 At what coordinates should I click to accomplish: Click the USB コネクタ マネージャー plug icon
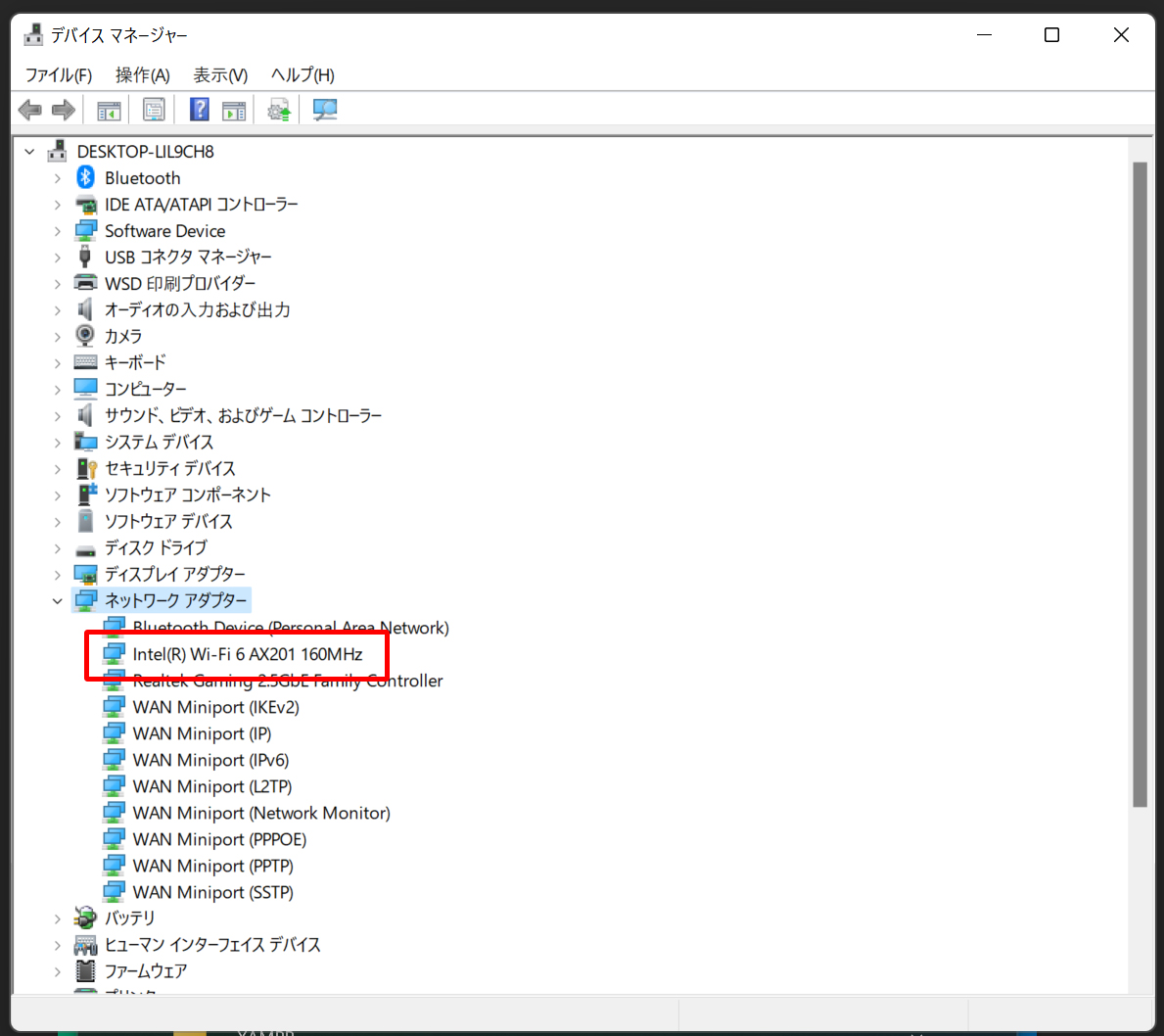coord(85,257)
